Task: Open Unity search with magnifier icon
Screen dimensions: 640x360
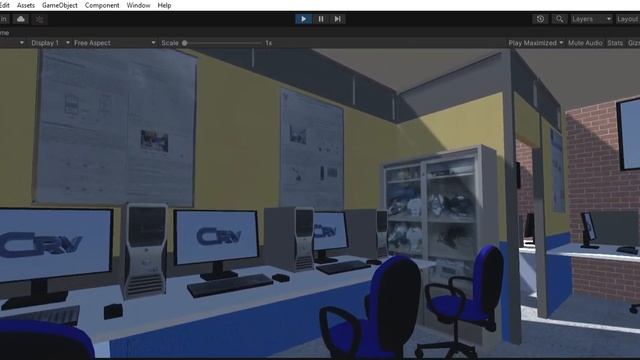Action: click(x=560, y=19)
